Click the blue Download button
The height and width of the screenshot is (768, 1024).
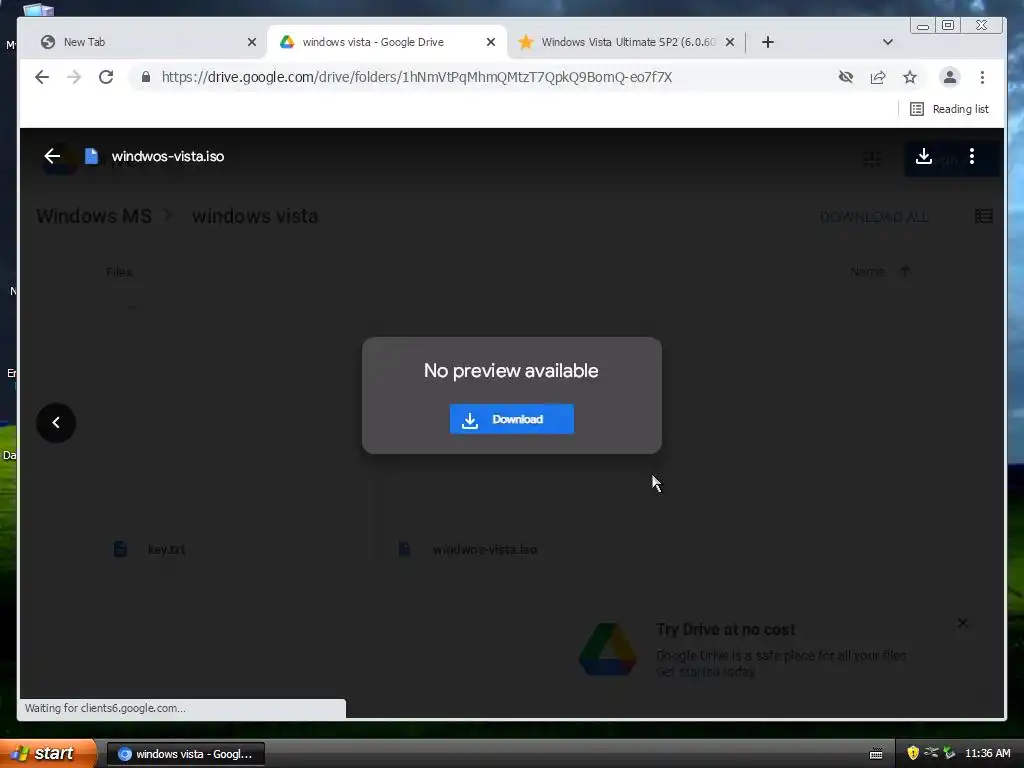click(x=512, y=419)
